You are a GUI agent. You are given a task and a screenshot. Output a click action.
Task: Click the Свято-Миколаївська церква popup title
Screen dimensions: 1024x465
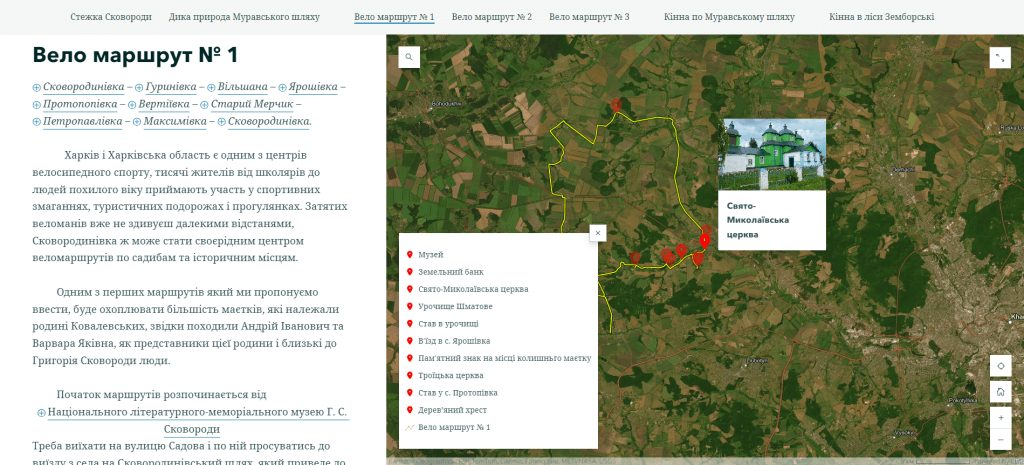pos(758,220)
